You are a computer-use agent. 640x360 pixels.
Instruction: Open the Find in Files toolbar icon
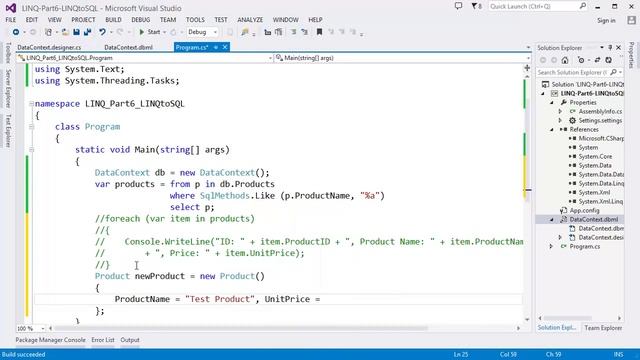244,32
